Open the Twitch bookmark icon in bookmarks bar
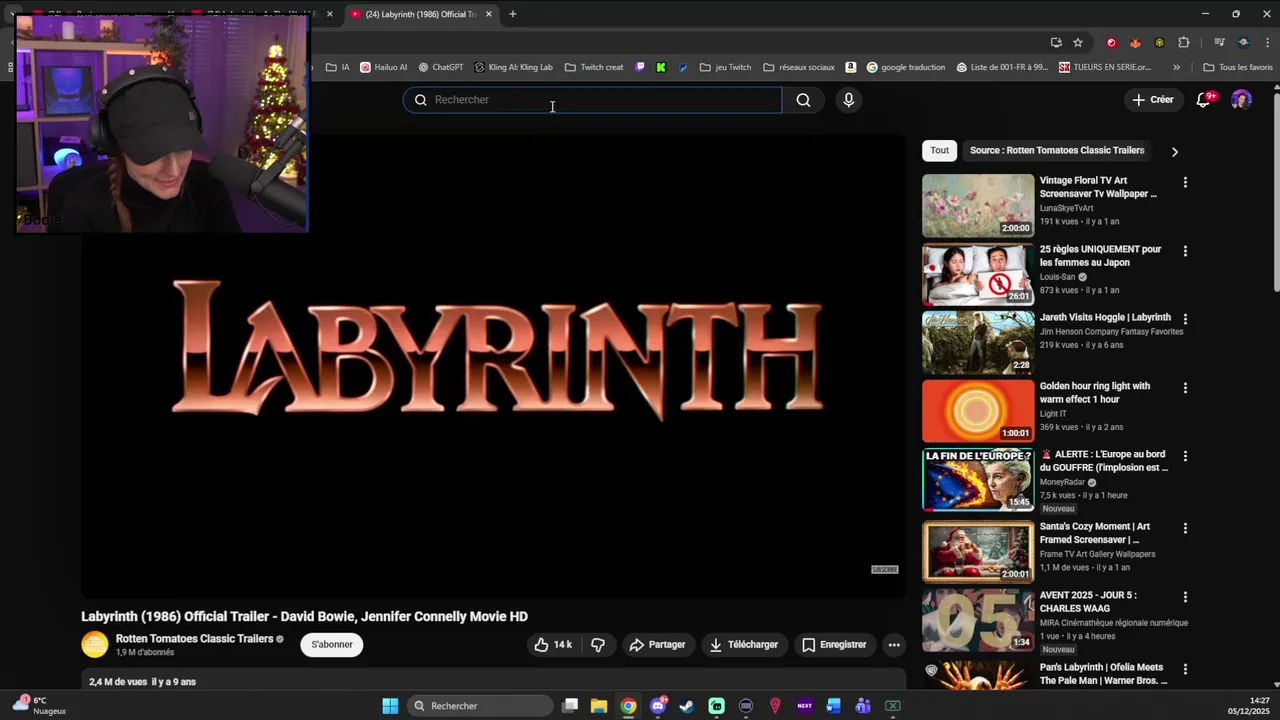The height and width of the screenshot is (720, 1280). coord(641,67)
